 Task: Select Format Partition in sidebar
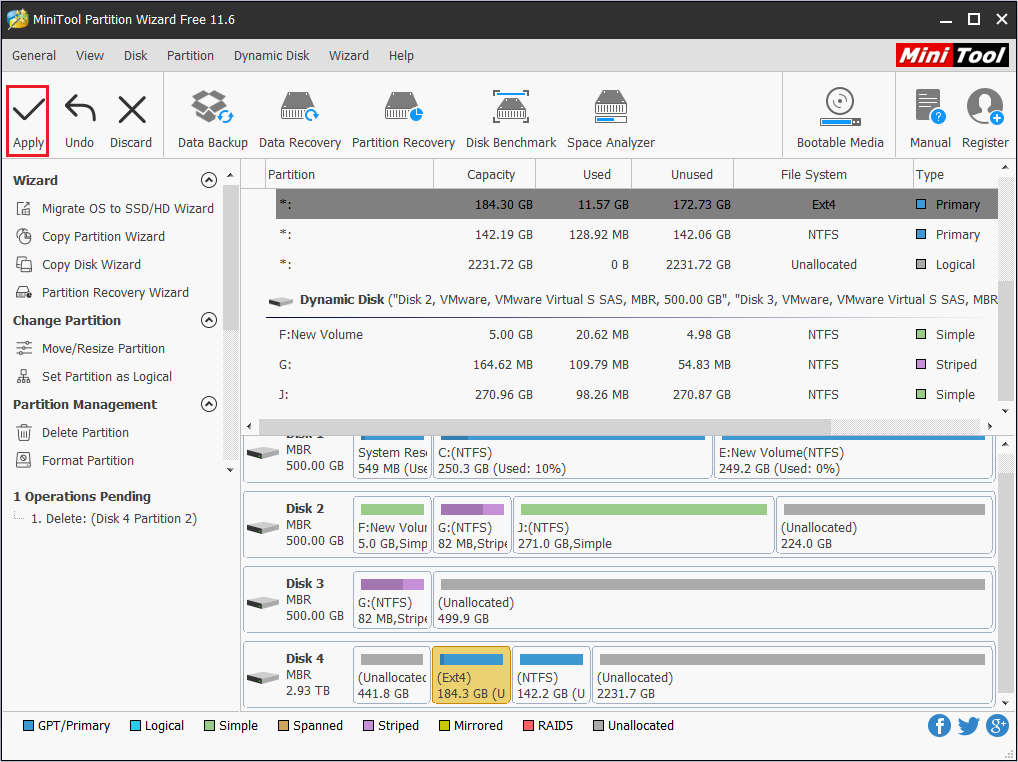(x=75, y=460)
